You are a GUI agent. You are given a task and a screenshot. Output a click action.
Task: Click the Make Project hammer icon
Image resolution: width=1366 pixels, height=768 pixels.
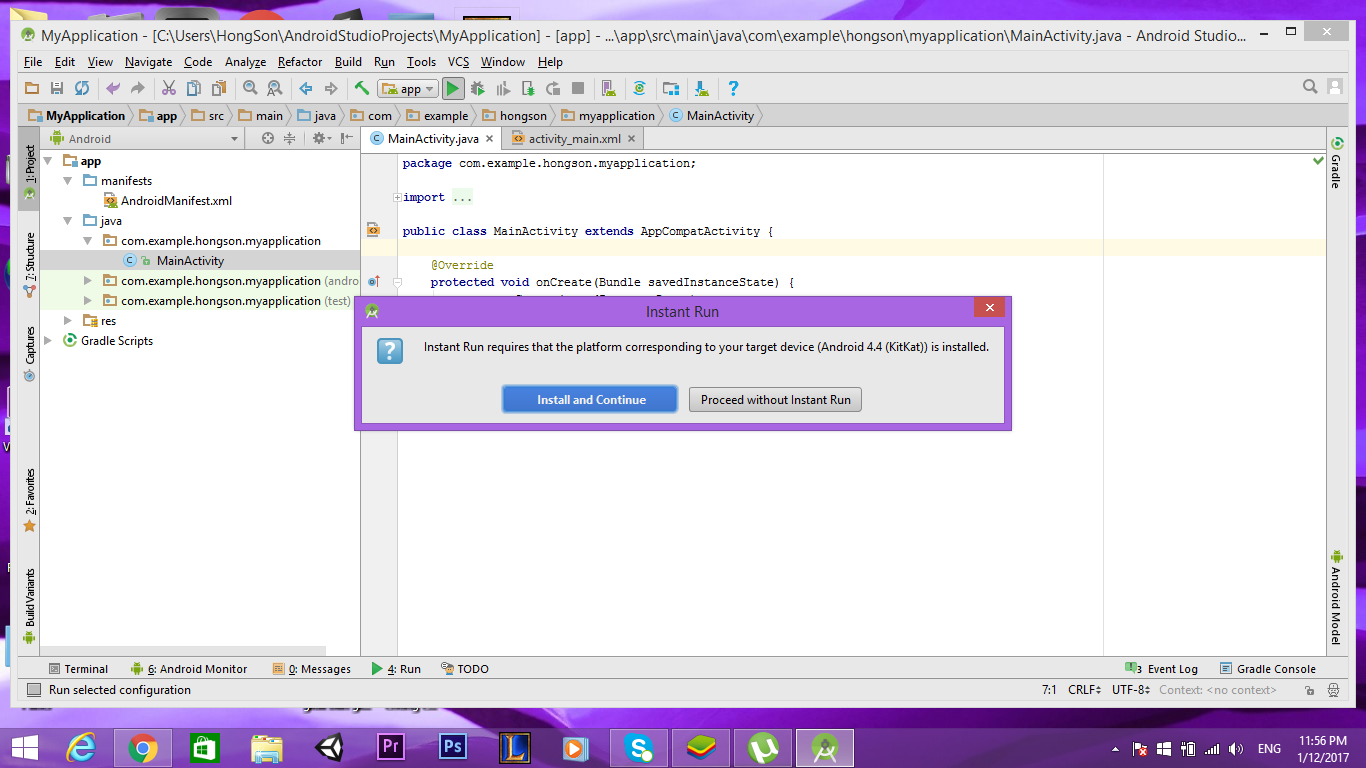pos(362,88)
